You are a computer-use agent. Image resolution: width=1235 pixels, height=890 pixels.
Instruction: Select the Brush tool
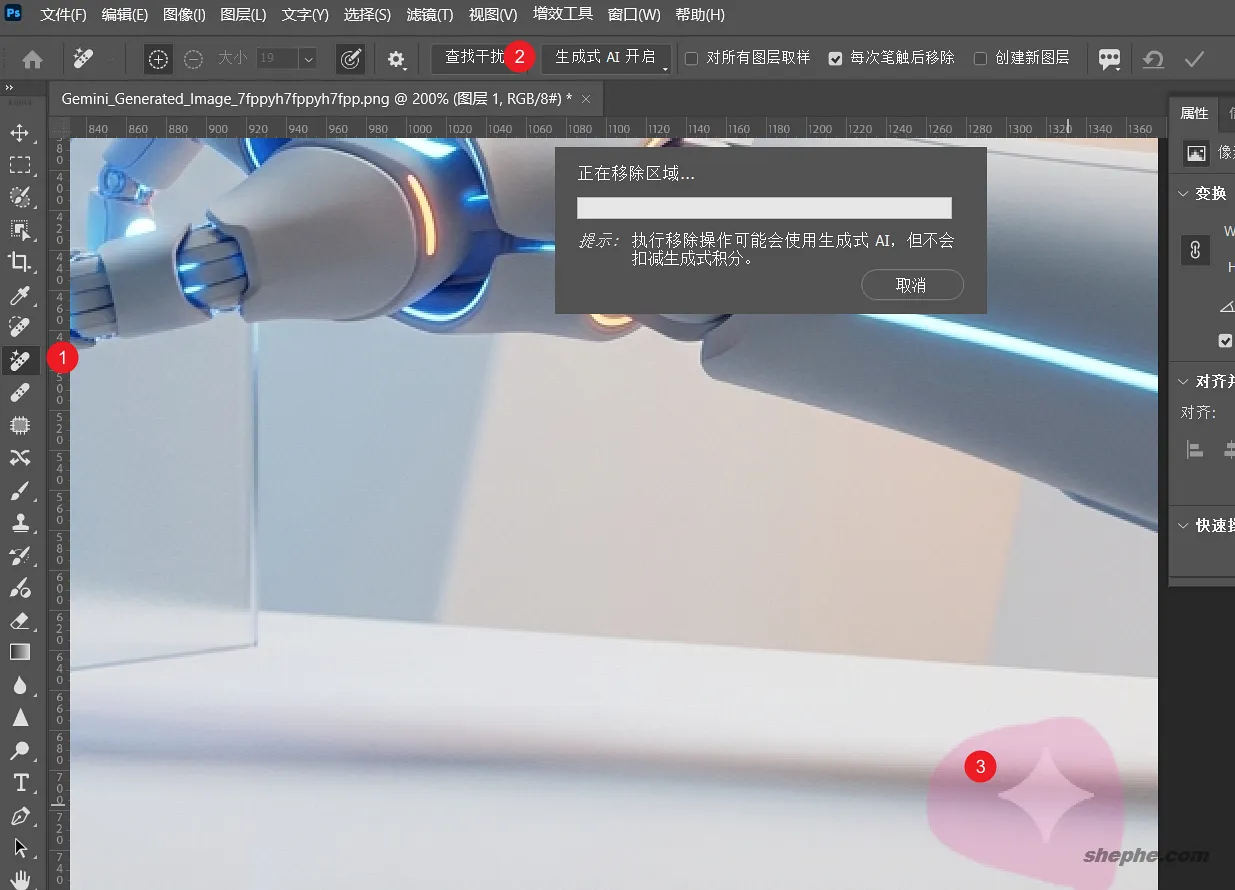click(x=21, y=490)
